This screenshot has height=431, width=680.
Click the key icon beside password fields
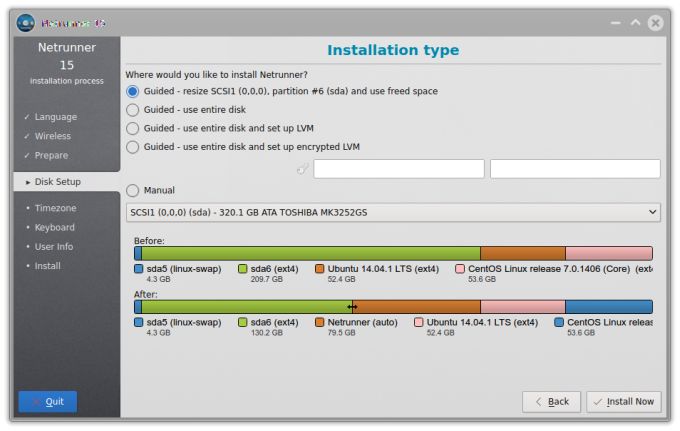click(x=302, y=169)
